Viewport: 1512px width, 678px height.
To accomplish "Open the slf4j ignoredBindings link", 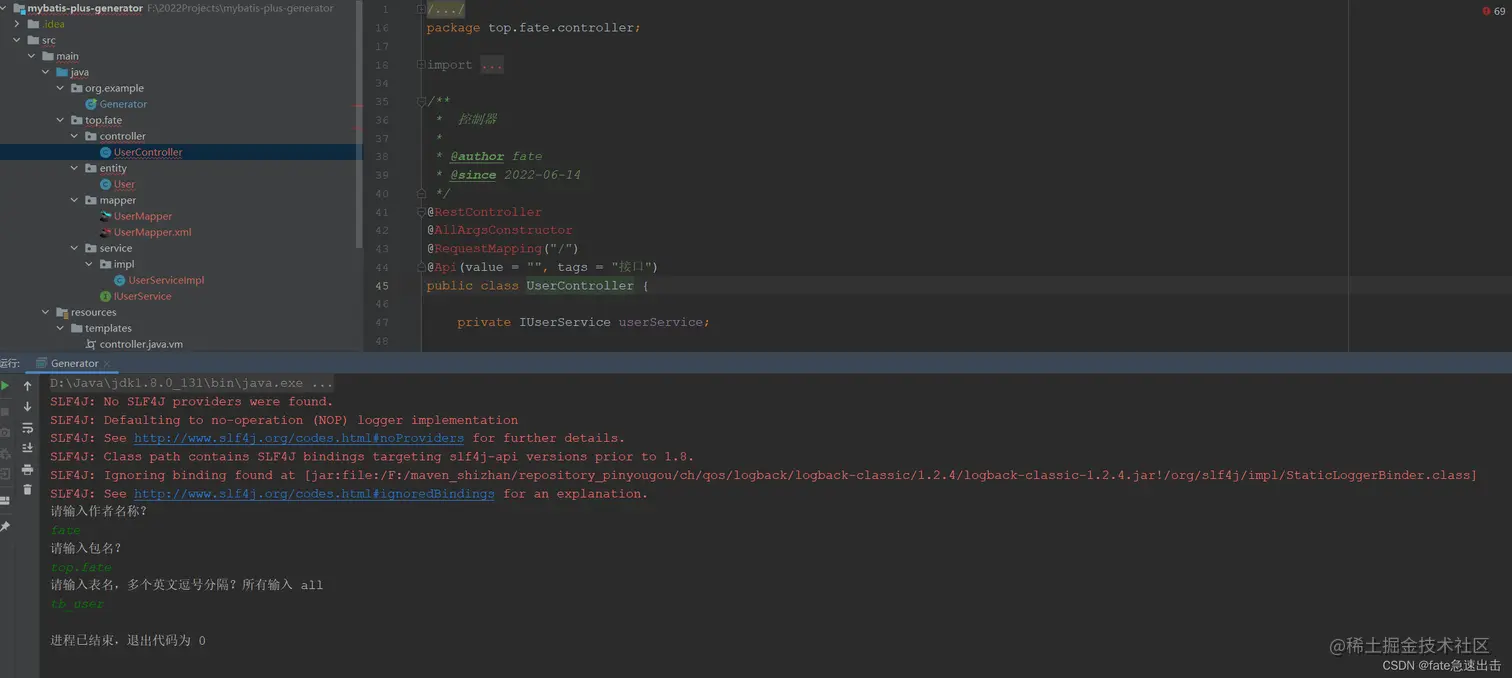I will pos(314,494).
